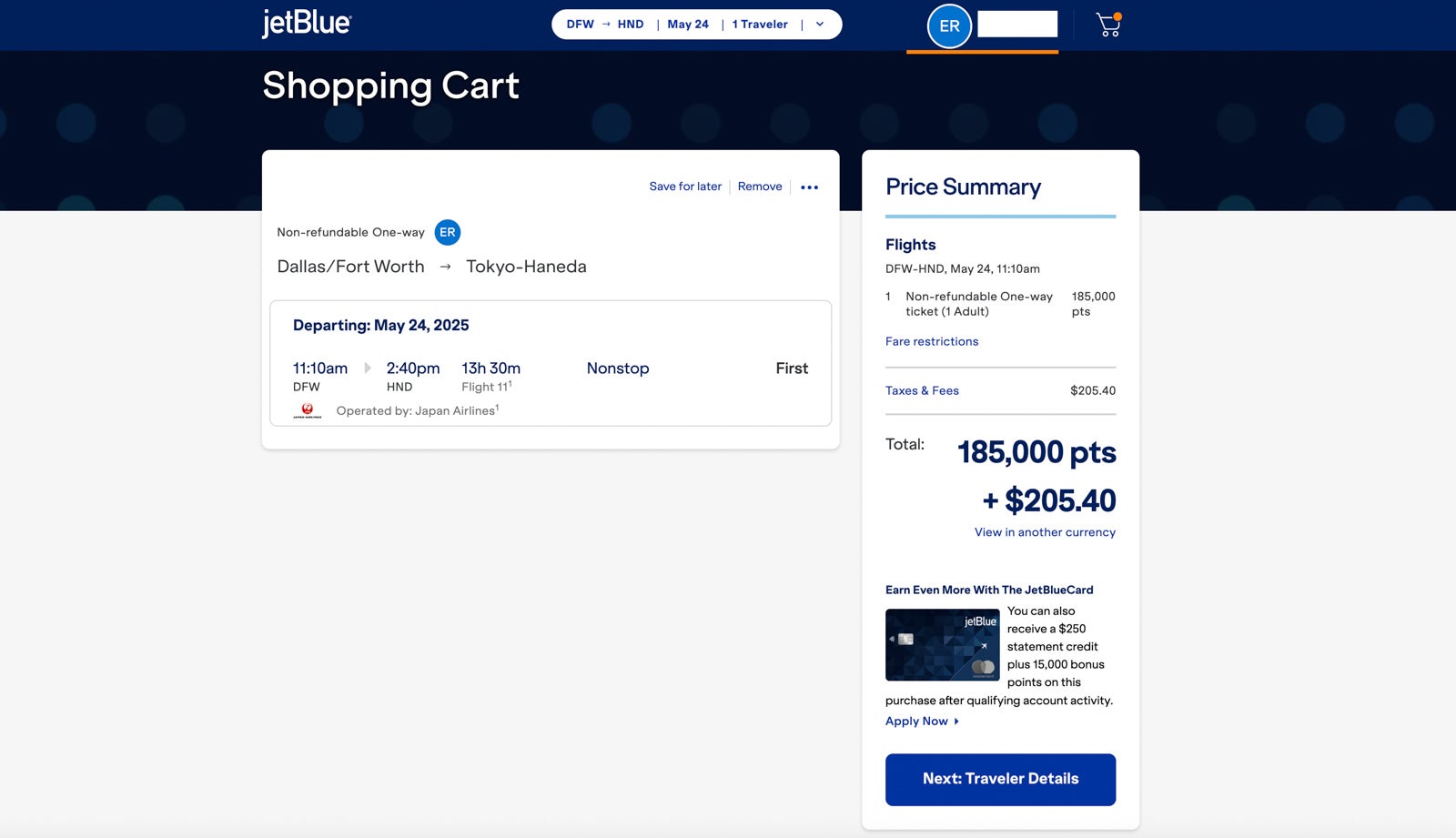Click the JetBlue logo
Image resolution: width=1456 pixels, height=838 pixels.
(307, 24)
